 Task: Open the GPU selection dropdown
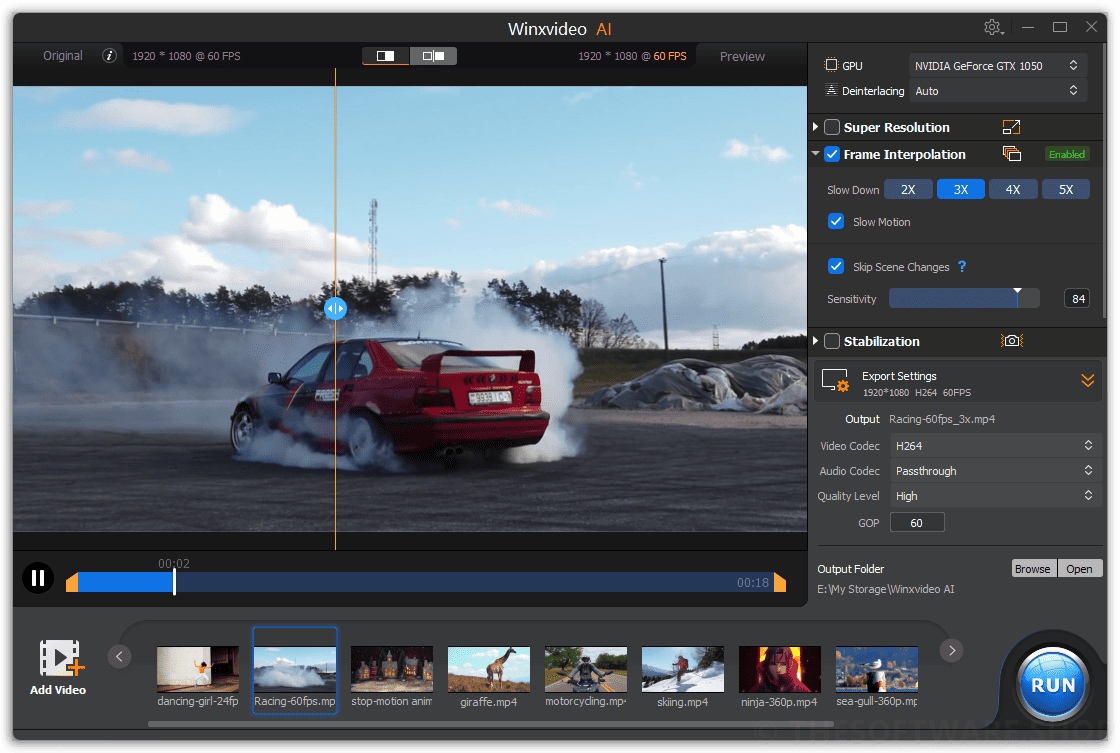click(x=998, y=65)
